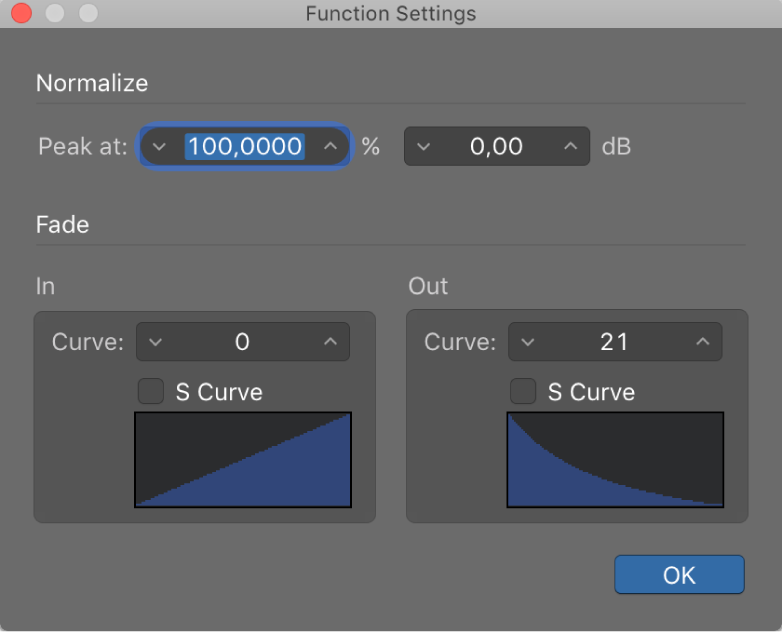Increase the Peak at percent value
The width and height of the screenshot is (782, 633).
330,146
